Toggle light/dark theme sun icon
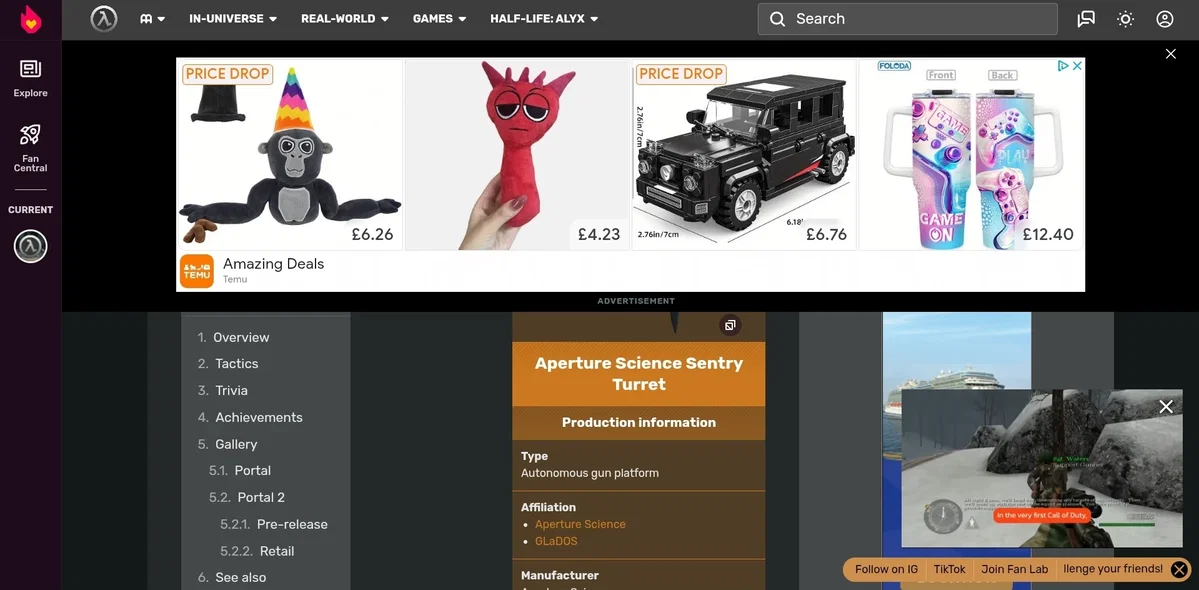Screen dimensions: 1199x590 1125,19
